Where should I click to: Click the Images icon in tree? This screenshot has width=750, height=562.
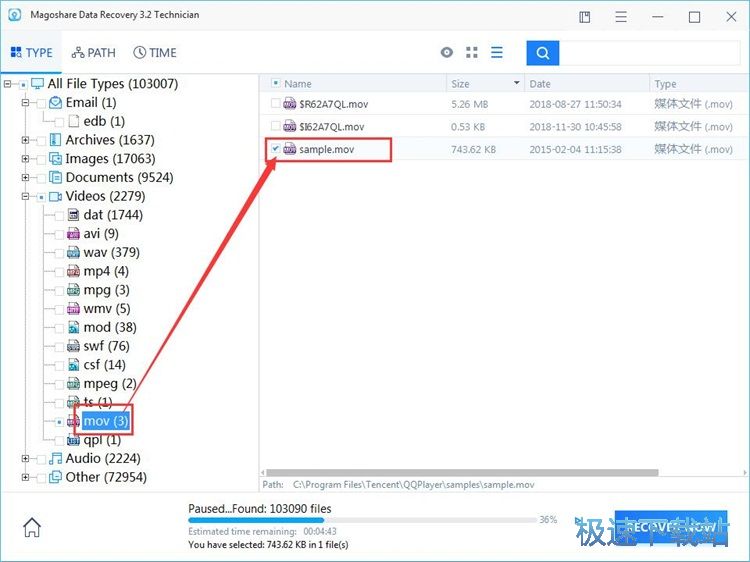[55, 158]
